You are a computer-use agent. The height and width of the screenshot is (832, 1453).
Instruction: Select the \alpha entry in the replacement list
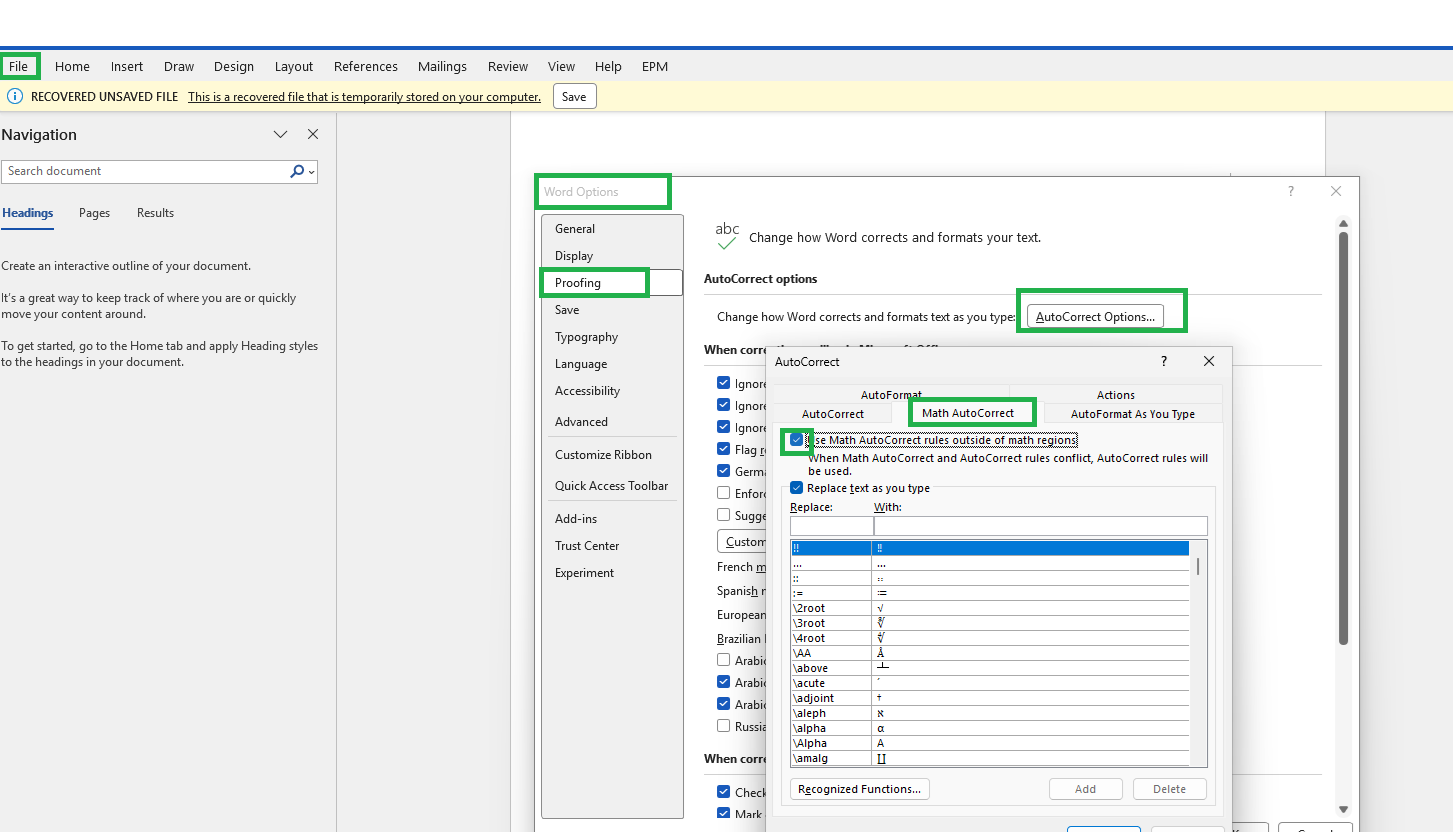pos(830,728)
